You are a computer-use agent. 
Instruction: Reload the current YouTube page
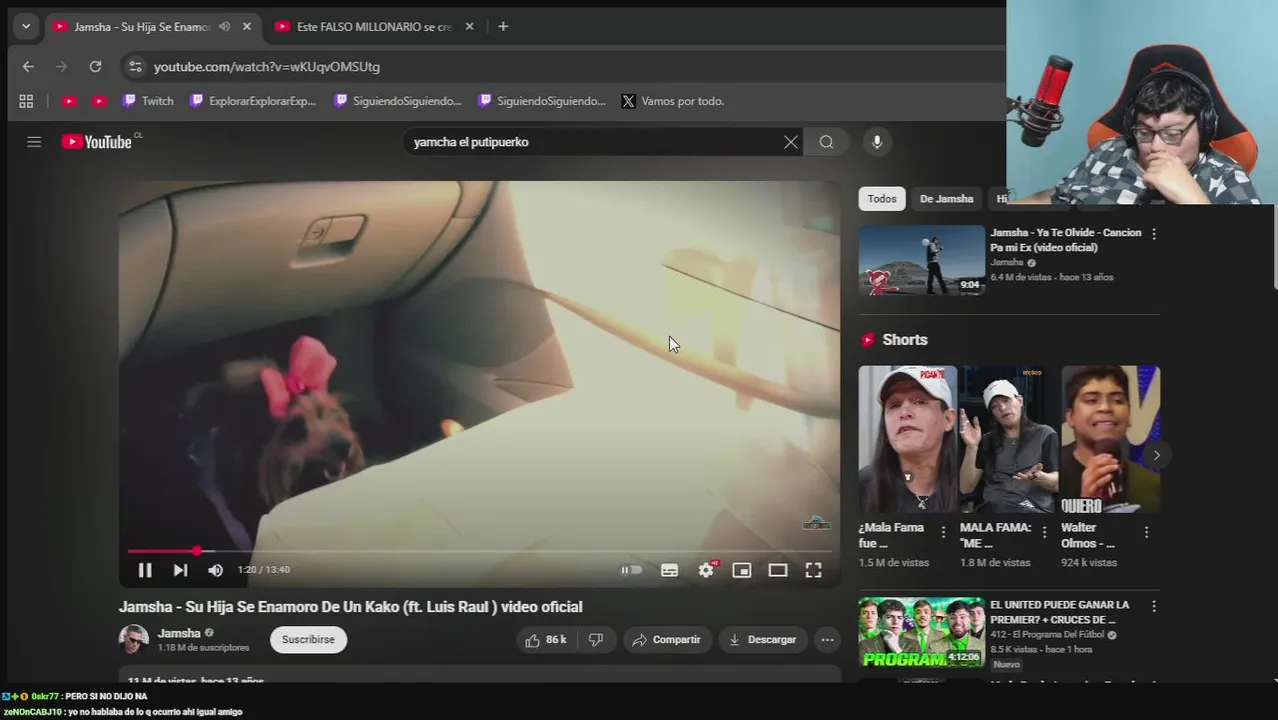pos(95,67)
